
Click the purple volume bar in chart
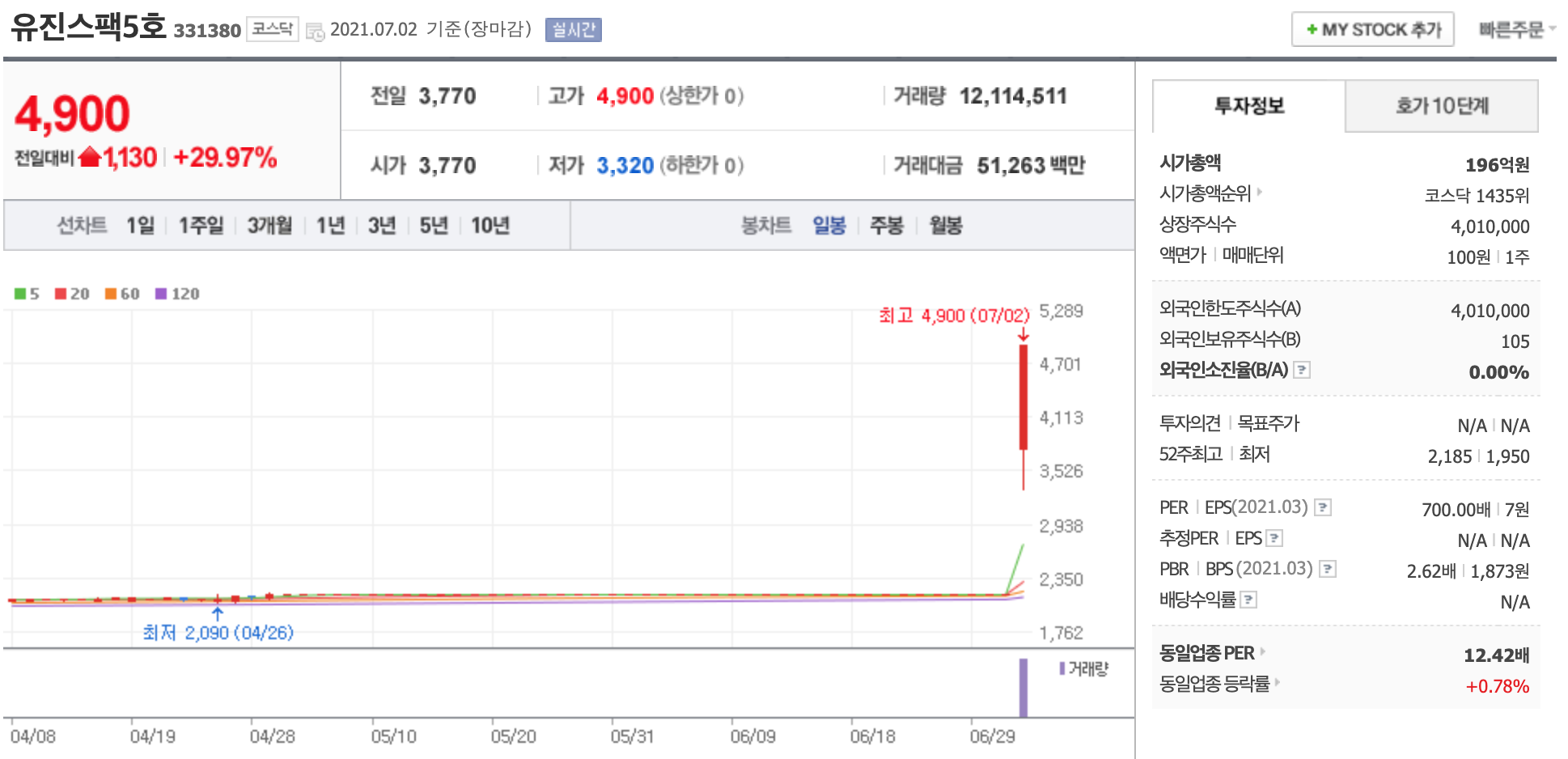point(1023,688)
